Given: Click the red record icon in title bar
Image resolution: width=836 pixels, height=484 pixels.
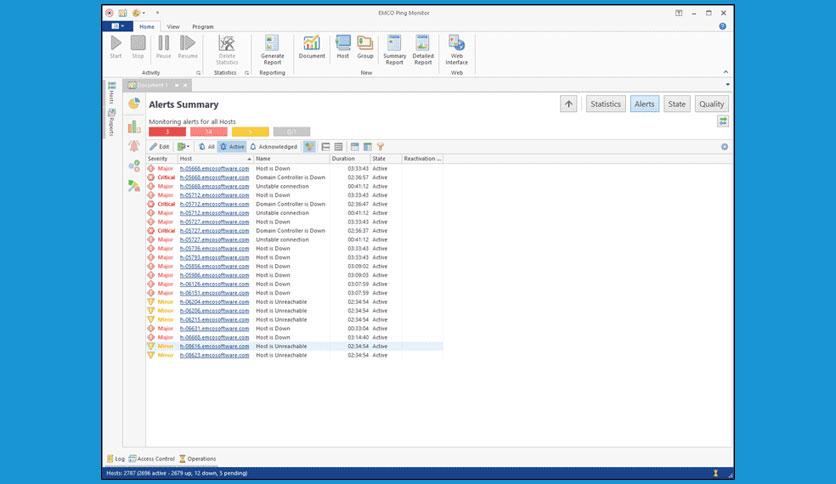Looking at the screenshot, I should [109, 13].
